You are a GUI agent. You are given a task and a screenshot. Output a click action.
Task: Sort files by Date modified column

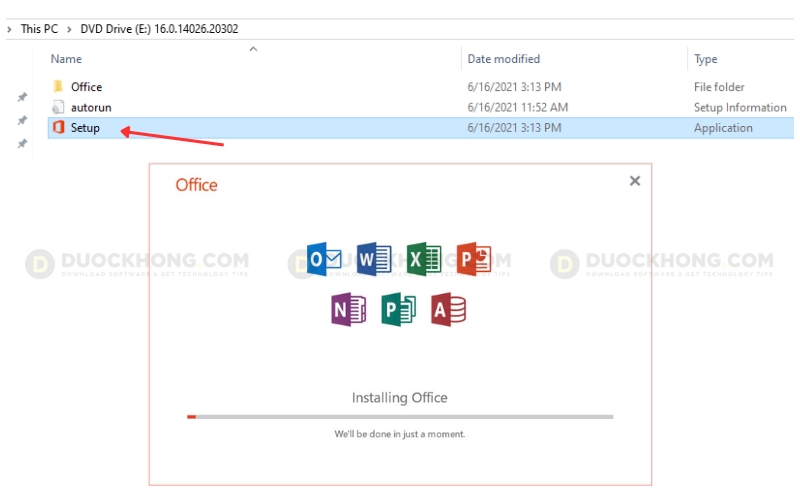pos(504,59)
